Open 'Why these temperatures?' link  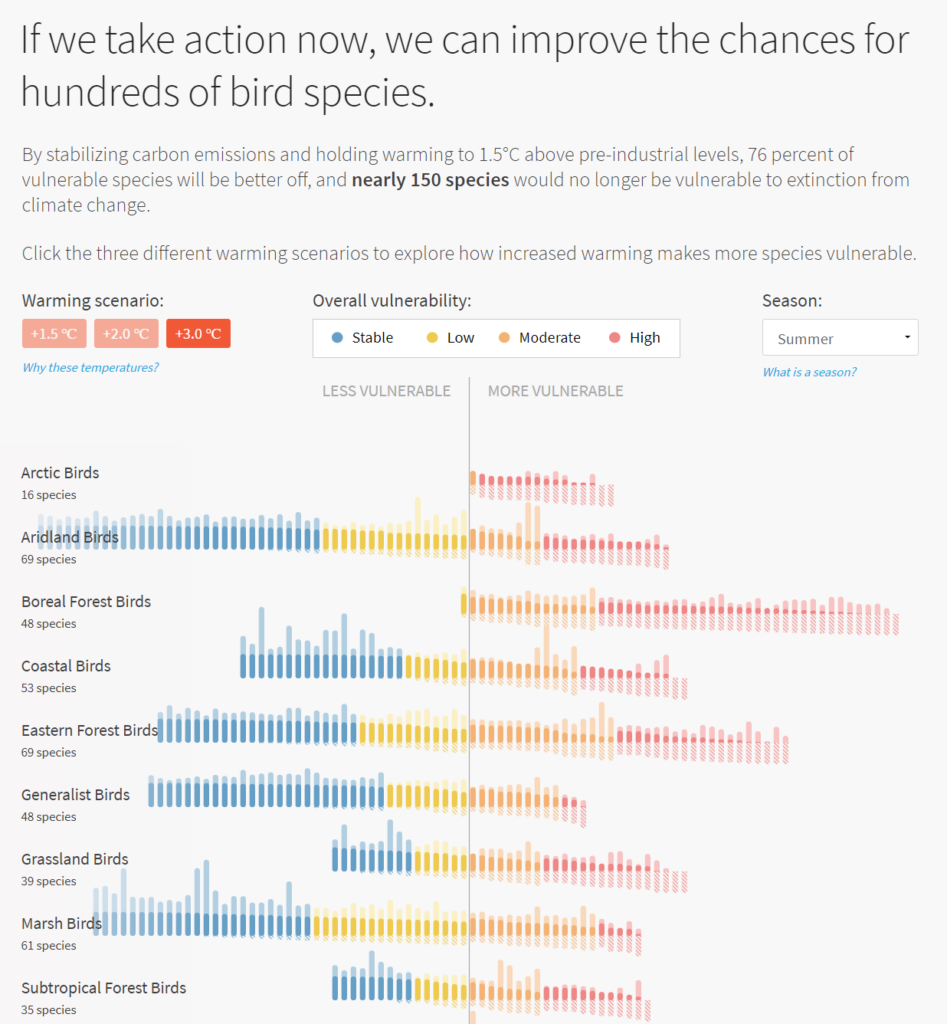tap(90, 367)
